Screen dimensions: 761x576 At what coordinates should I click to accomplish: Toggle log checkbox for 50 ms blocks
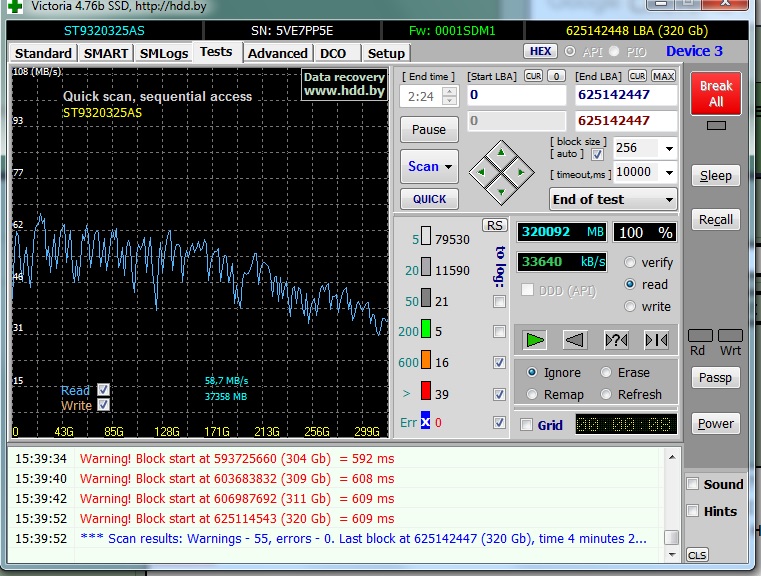coord(499,302)
